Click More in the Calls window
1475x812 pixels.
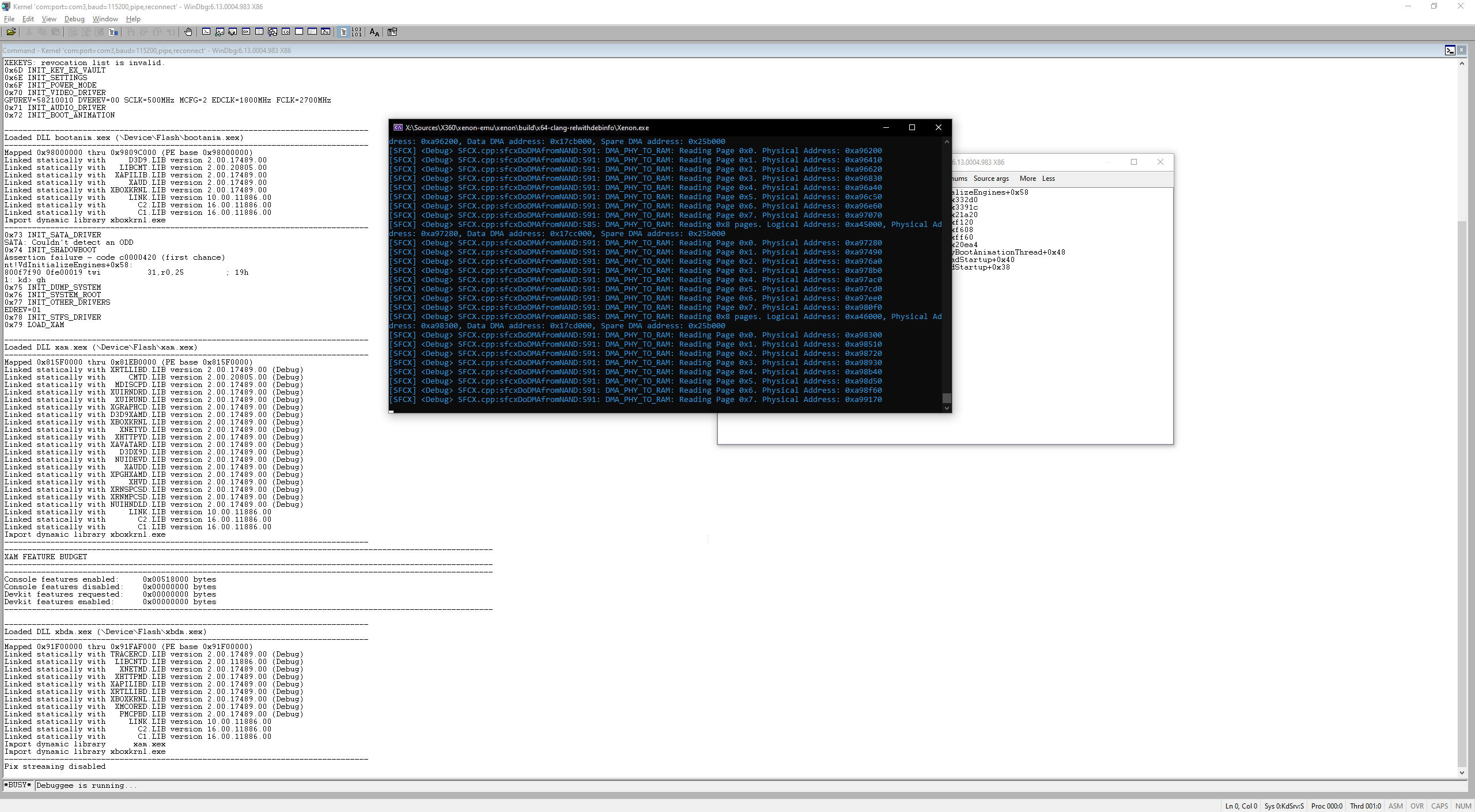click(1027, 179)
